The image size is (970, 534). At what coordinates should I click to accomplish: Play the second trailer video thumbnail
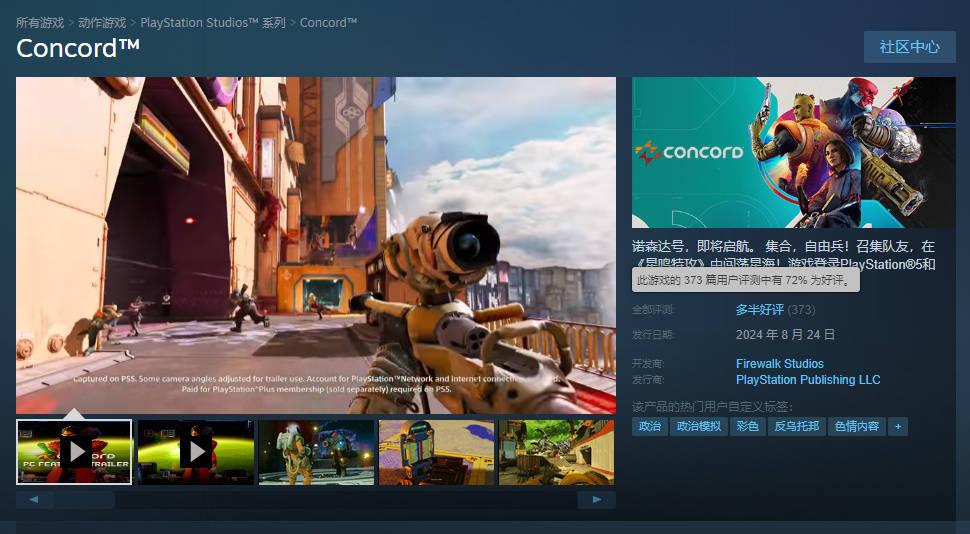coord(195,452)
